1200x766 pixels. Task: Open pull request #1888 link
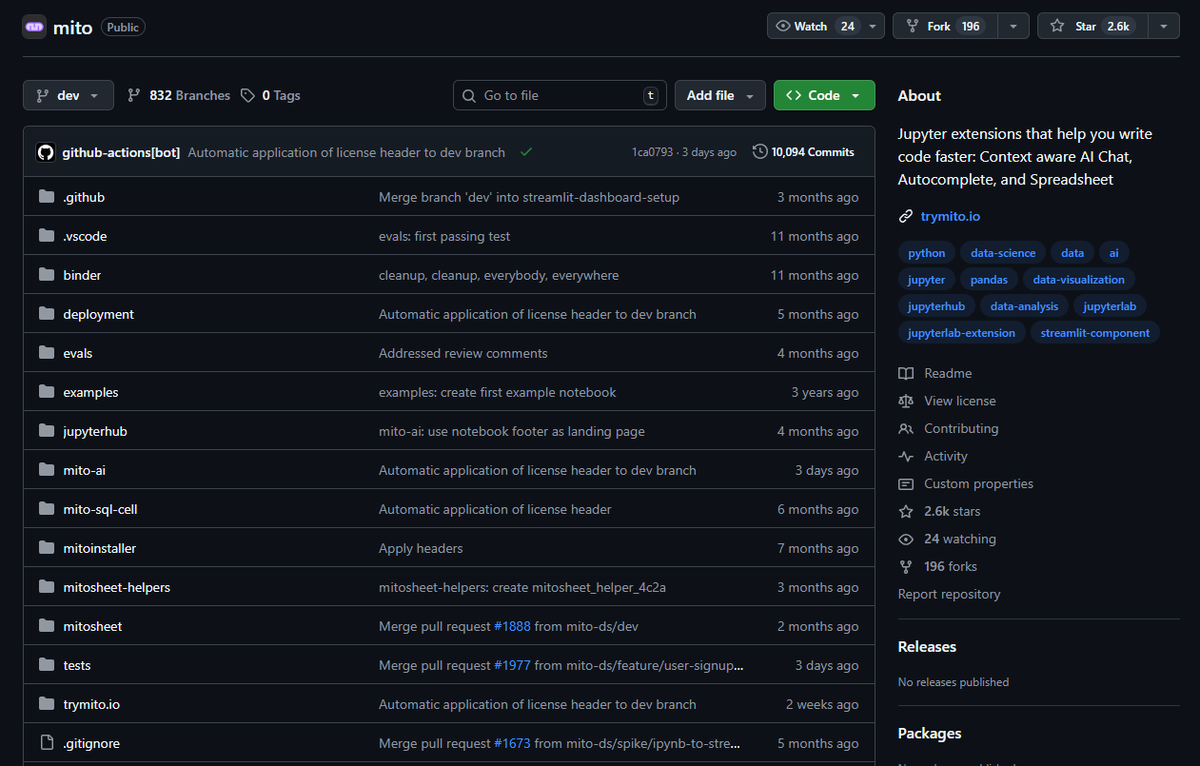512,626
